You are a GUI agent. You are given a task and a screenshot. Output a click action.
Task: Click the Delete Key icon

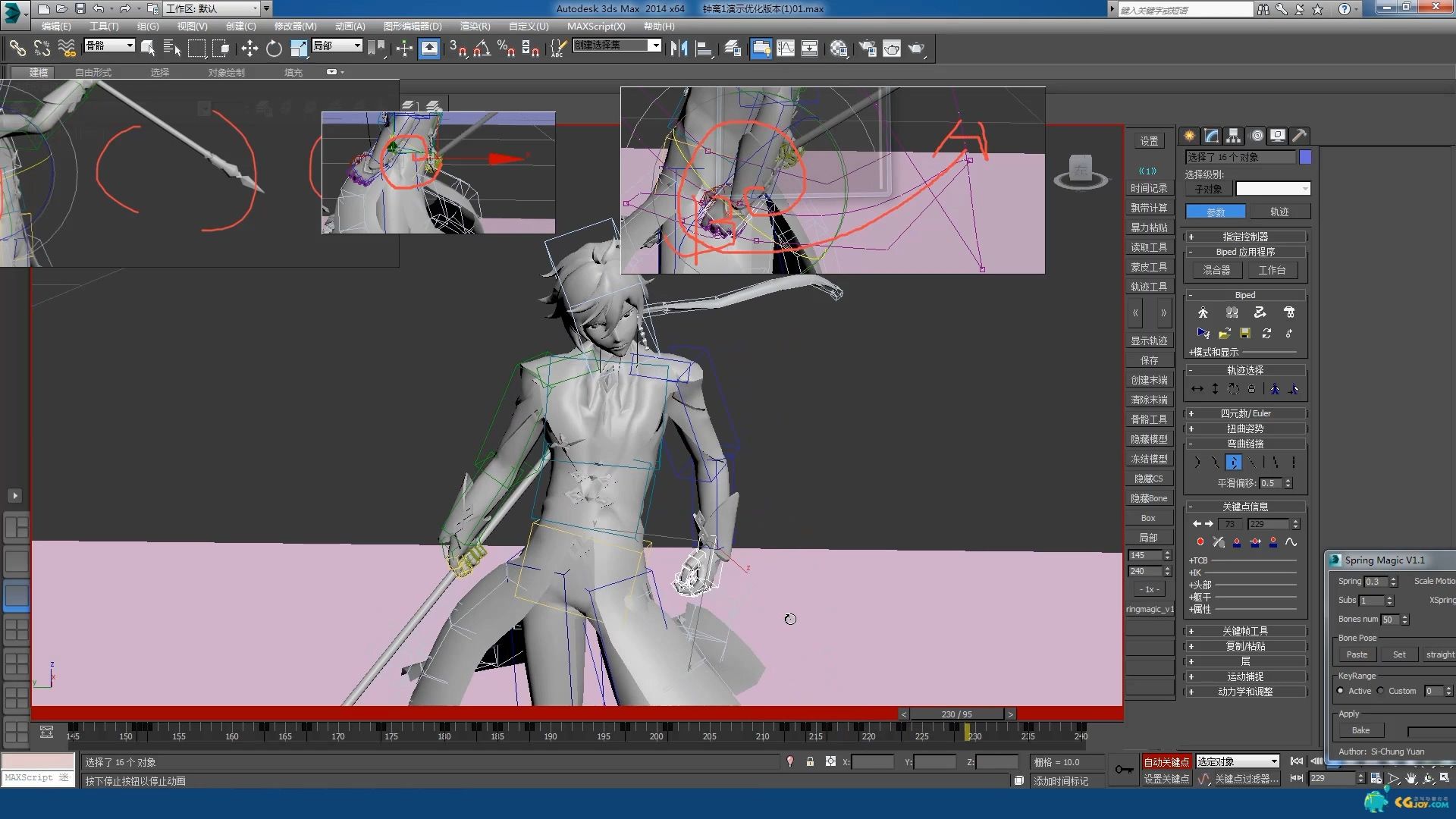click(1218, 542)
